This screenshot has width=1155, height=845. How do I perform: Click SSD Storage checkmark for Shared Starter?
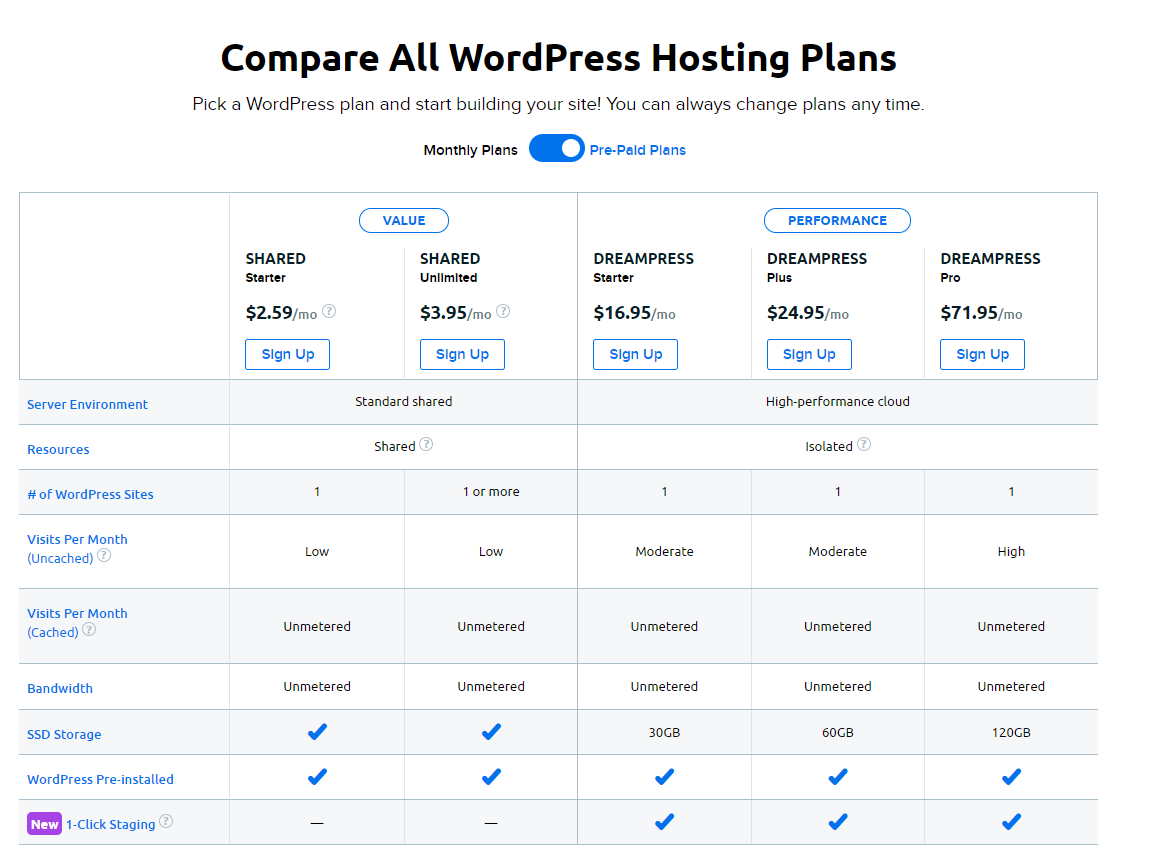tap(317, 732)
